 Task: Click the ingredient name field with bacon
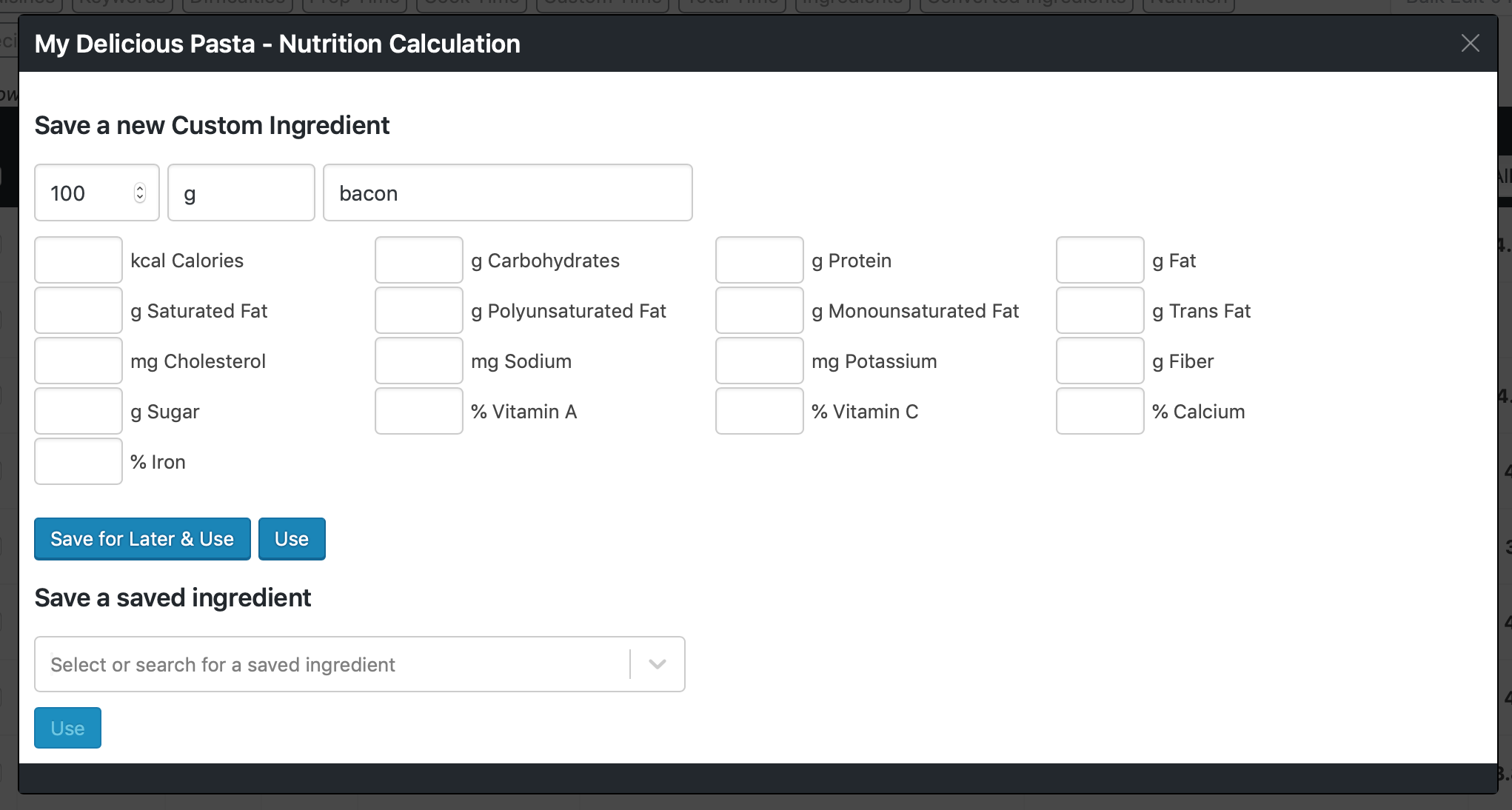coord(508,193)
